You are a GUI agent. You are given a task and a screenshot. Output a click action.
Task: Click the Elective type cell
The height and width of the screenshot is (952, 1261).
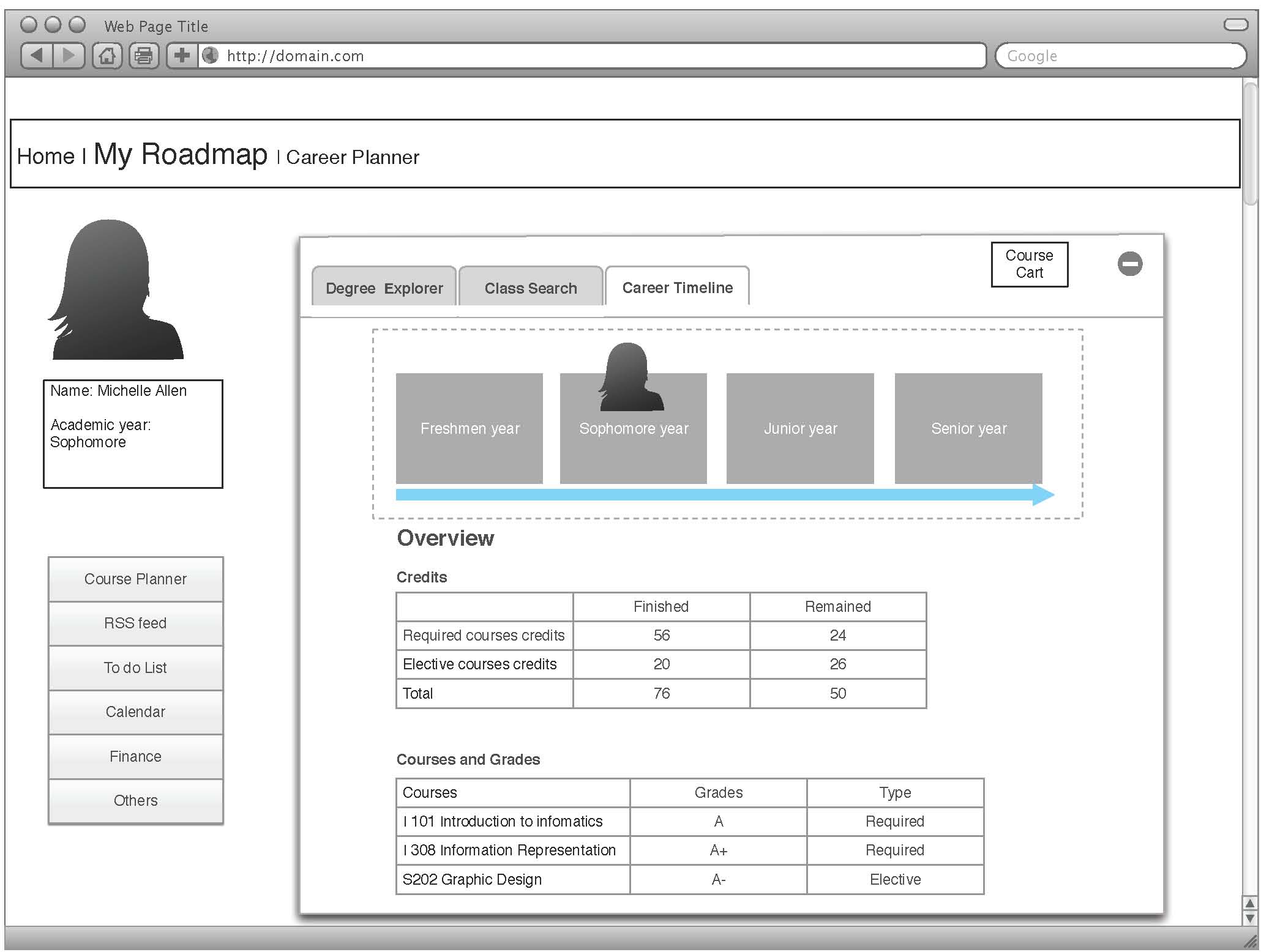[x=895, y=879]
